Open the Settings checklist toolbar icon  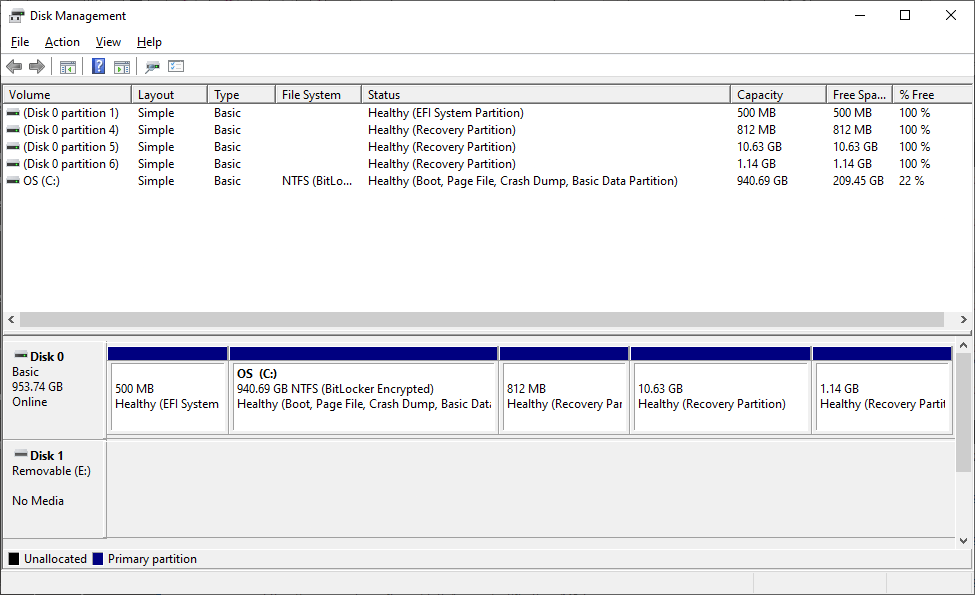pyautogui.click(x=176, y=66)
